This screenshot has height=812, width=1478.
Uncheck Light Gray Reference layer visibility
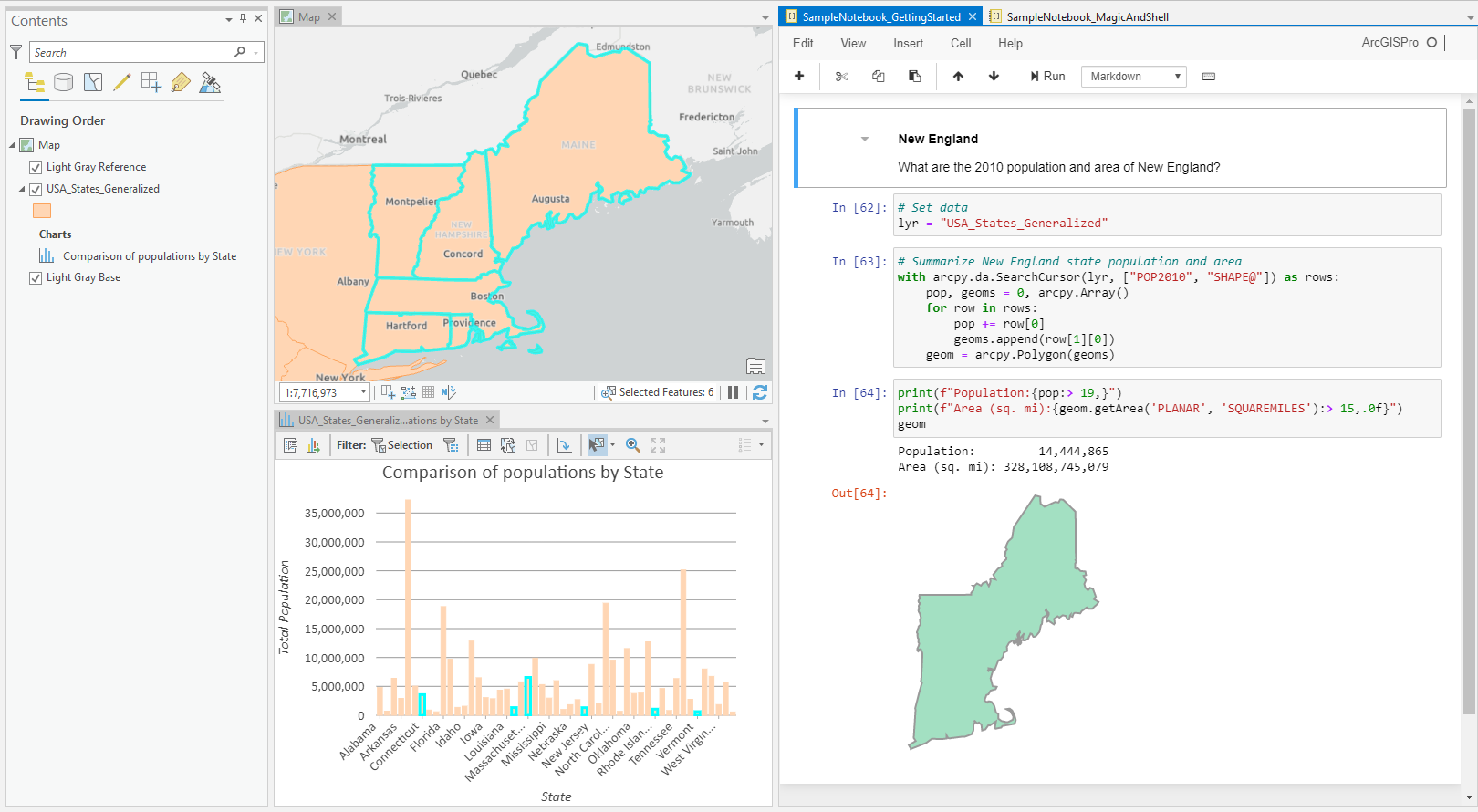click(36, 168)
